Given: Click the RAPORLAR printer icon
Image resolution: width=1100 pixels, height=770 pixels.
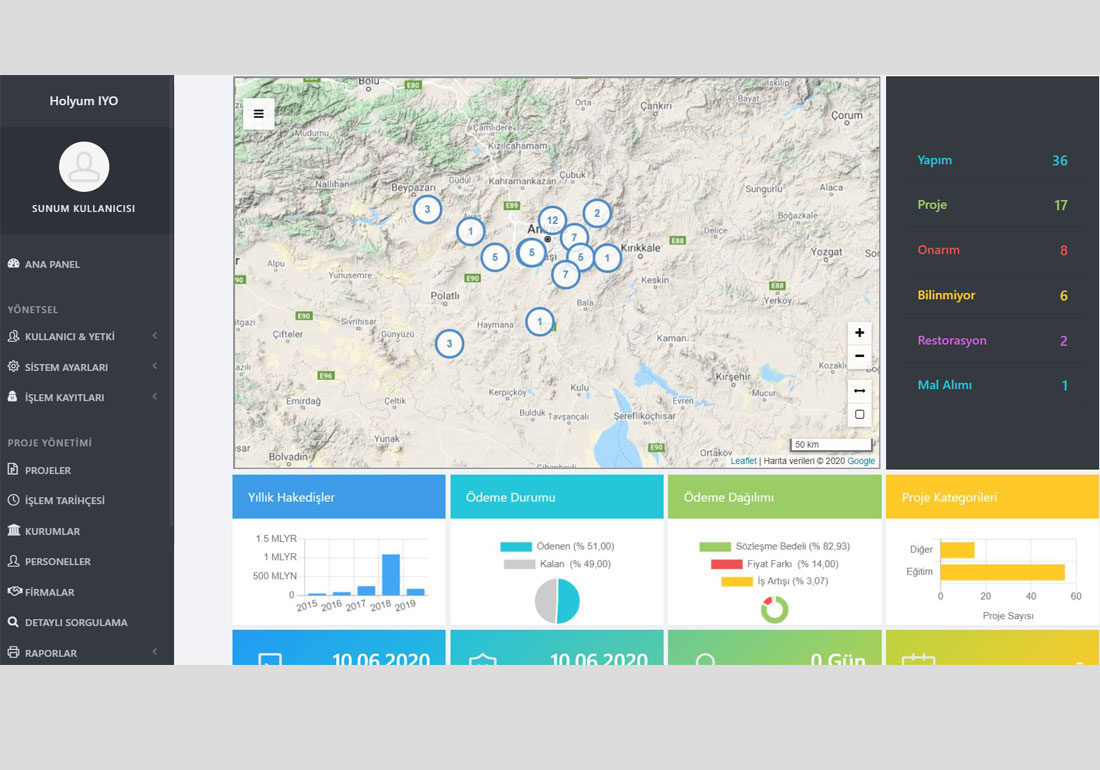Looking at the screenshot, I should pyautogui.click(x=13, y=652).
